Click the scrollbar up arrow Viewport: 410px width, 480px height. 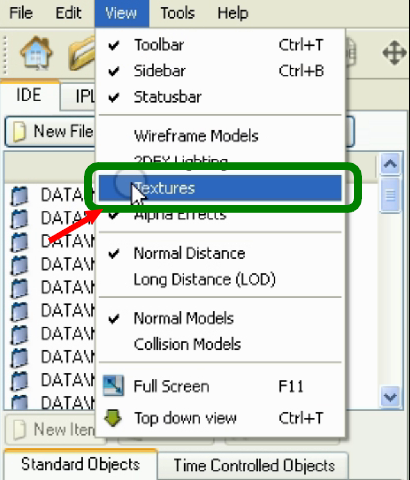tap(390, 164)
